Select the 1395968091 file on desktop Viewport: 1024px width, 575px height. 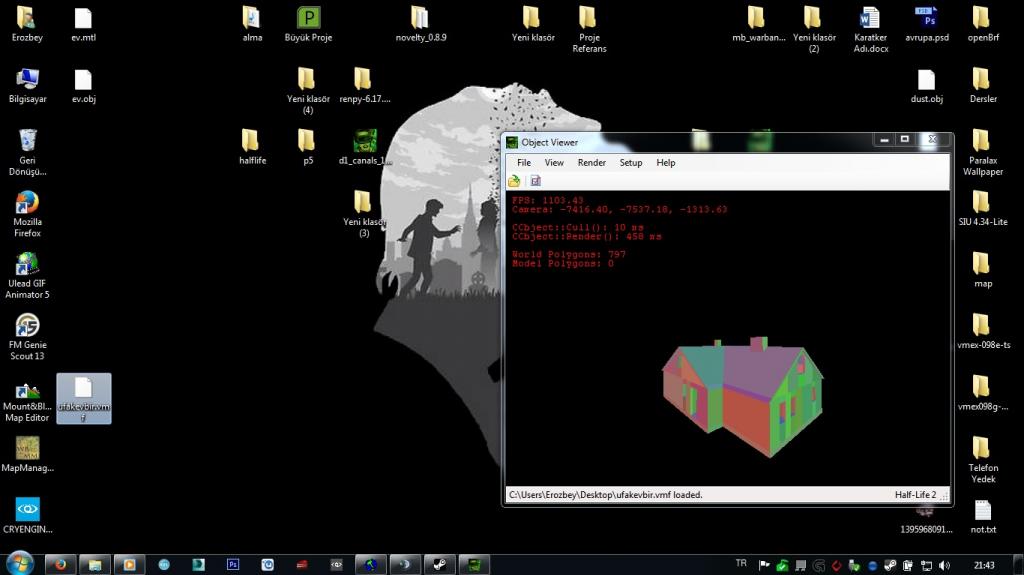[926, 519]
